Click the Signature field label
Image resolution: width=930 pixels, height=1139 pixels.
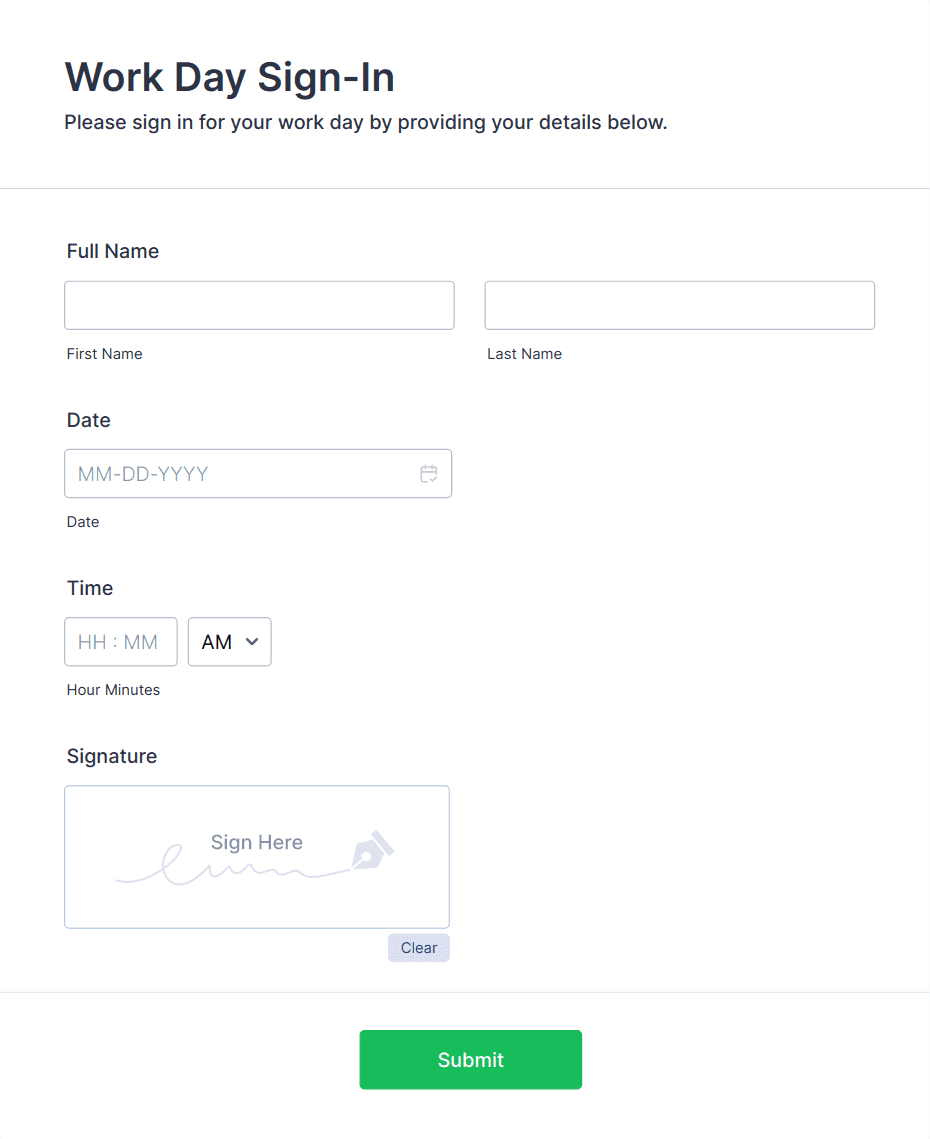[112, 756]
